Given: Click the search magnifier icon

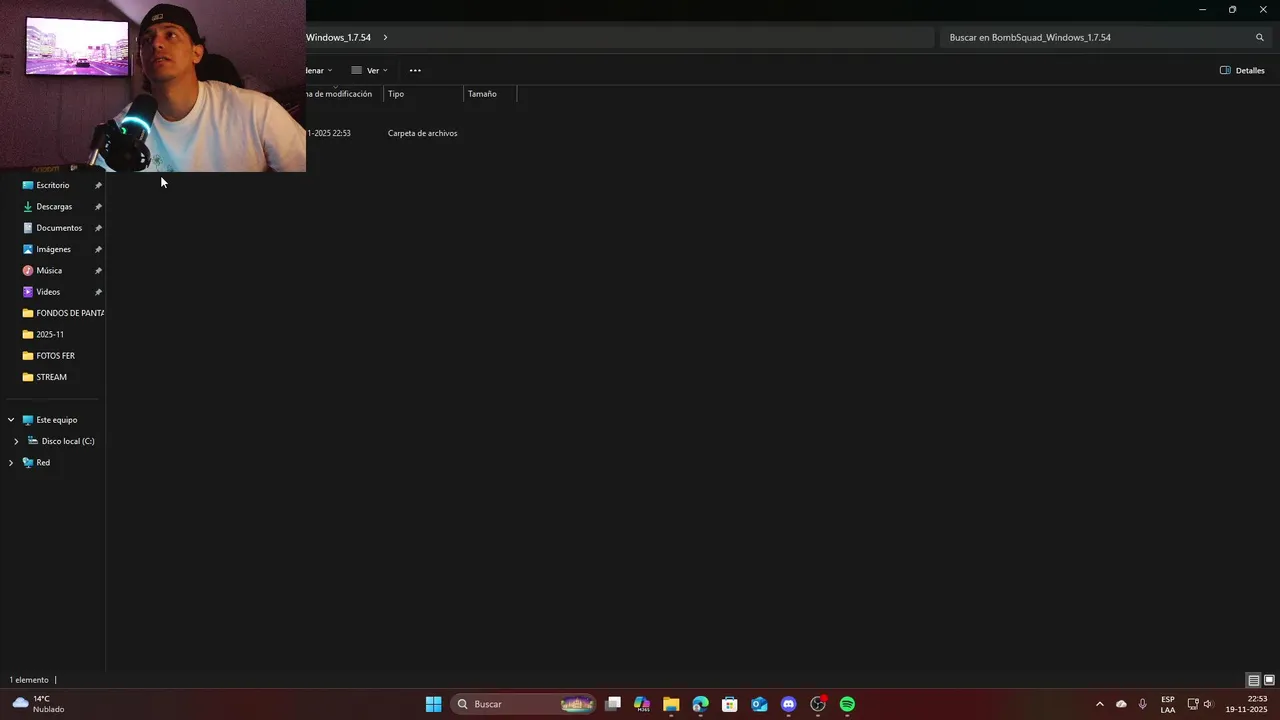Looking at the screenshot, I should pyautogui.click(x=1260, y=37).
